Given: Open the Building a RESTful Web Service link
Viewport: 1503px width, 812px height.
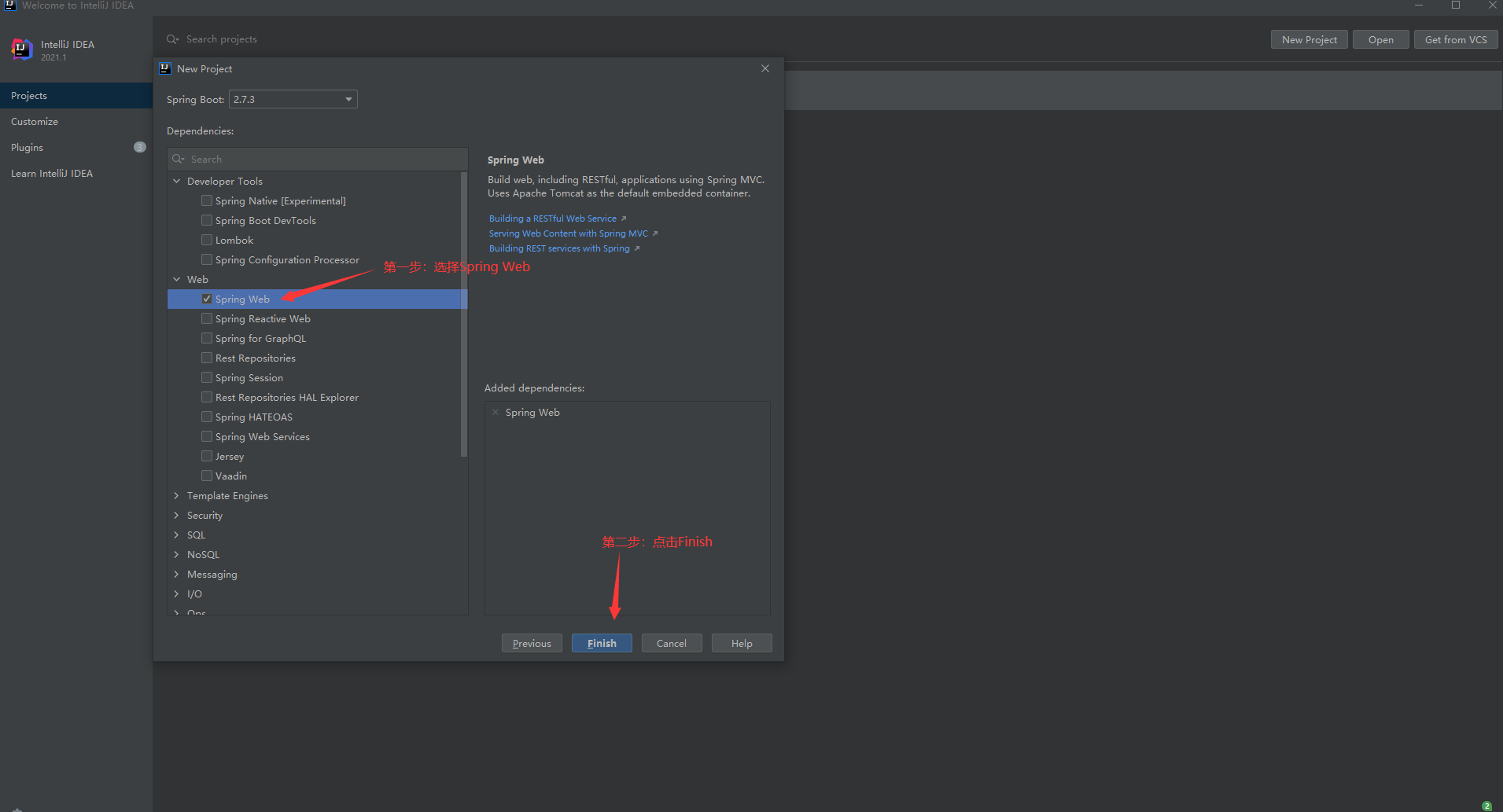Looking at the screenshot, I should click(553, 219).
